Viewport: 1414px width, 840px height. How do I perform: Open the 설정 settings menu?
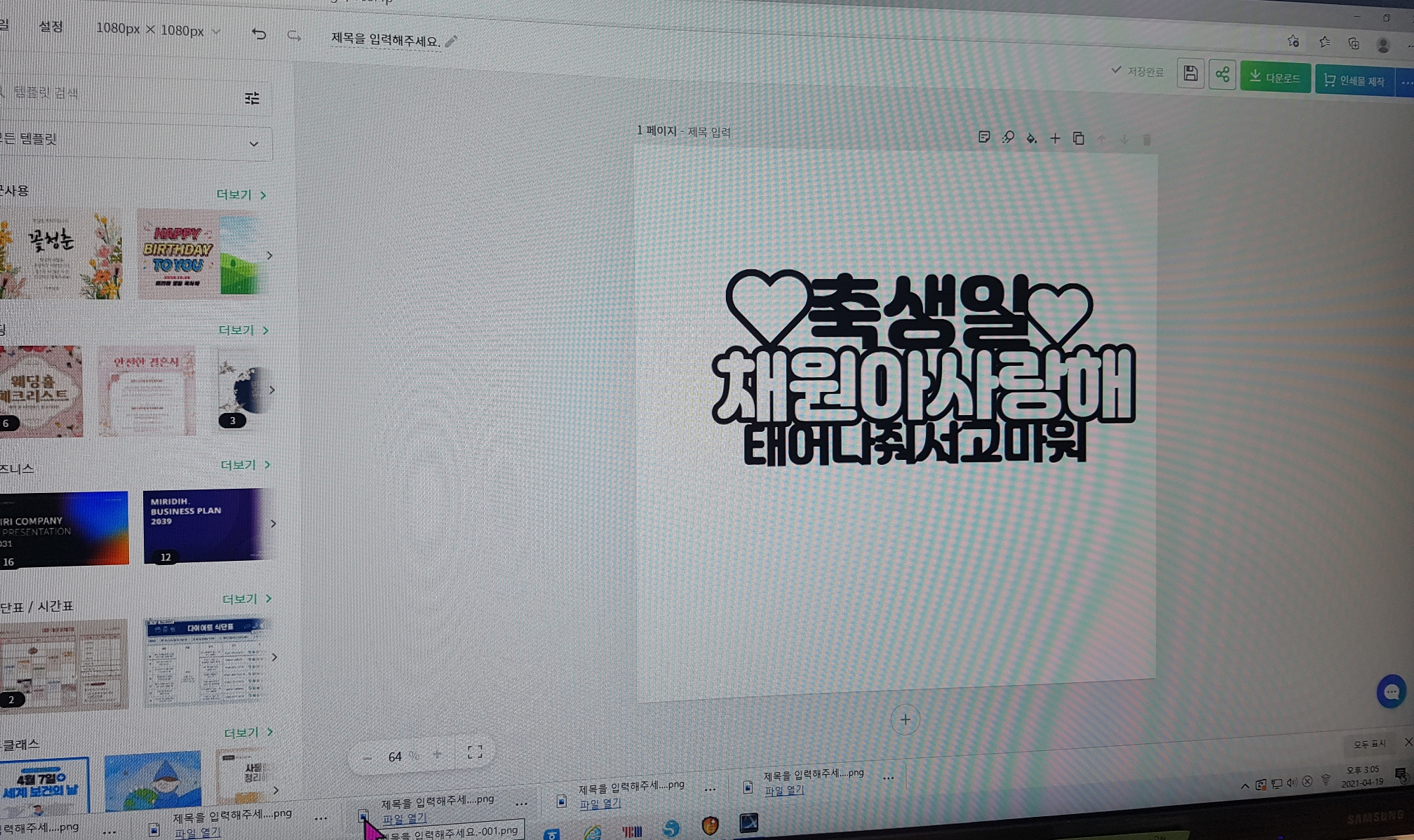click(51, 27)
